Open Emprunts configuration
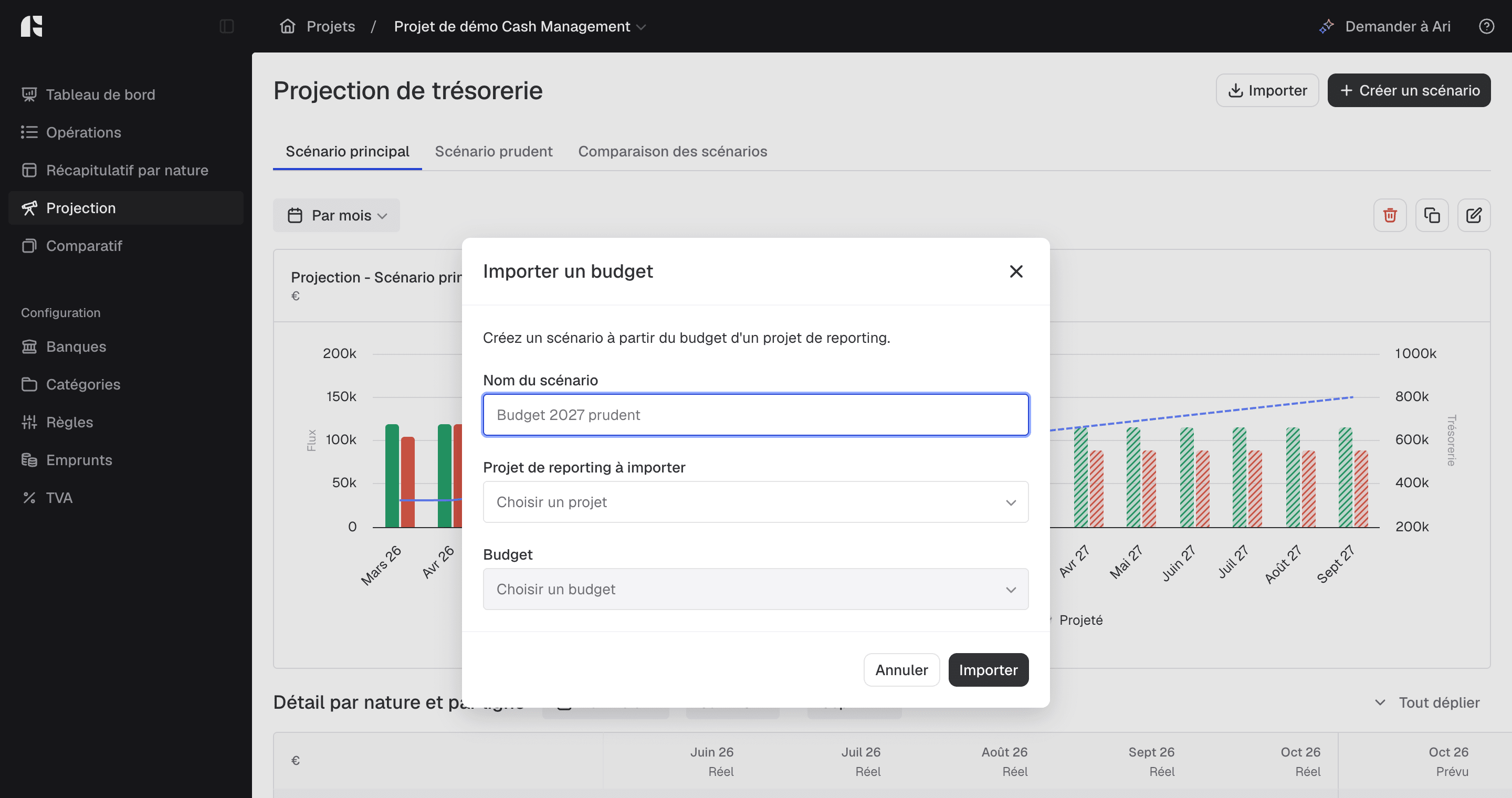The height and width of the screenshot is (798, 1512). click(125, 460)
